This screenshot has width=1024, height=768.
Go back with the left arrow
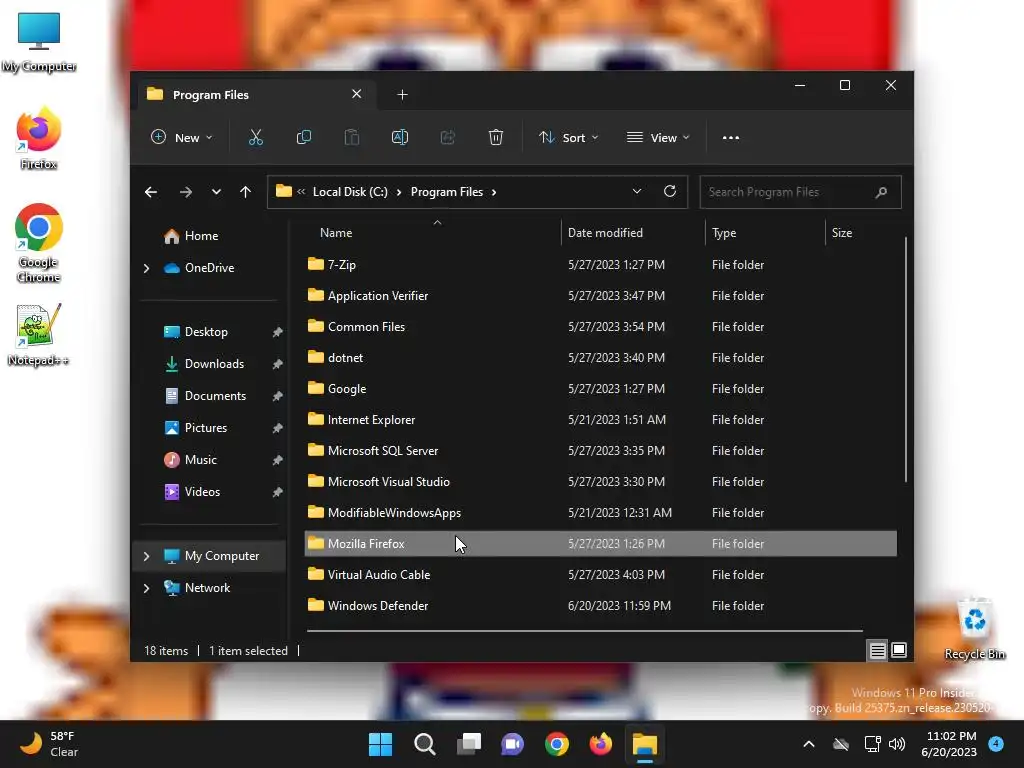(x=151, y=192)
